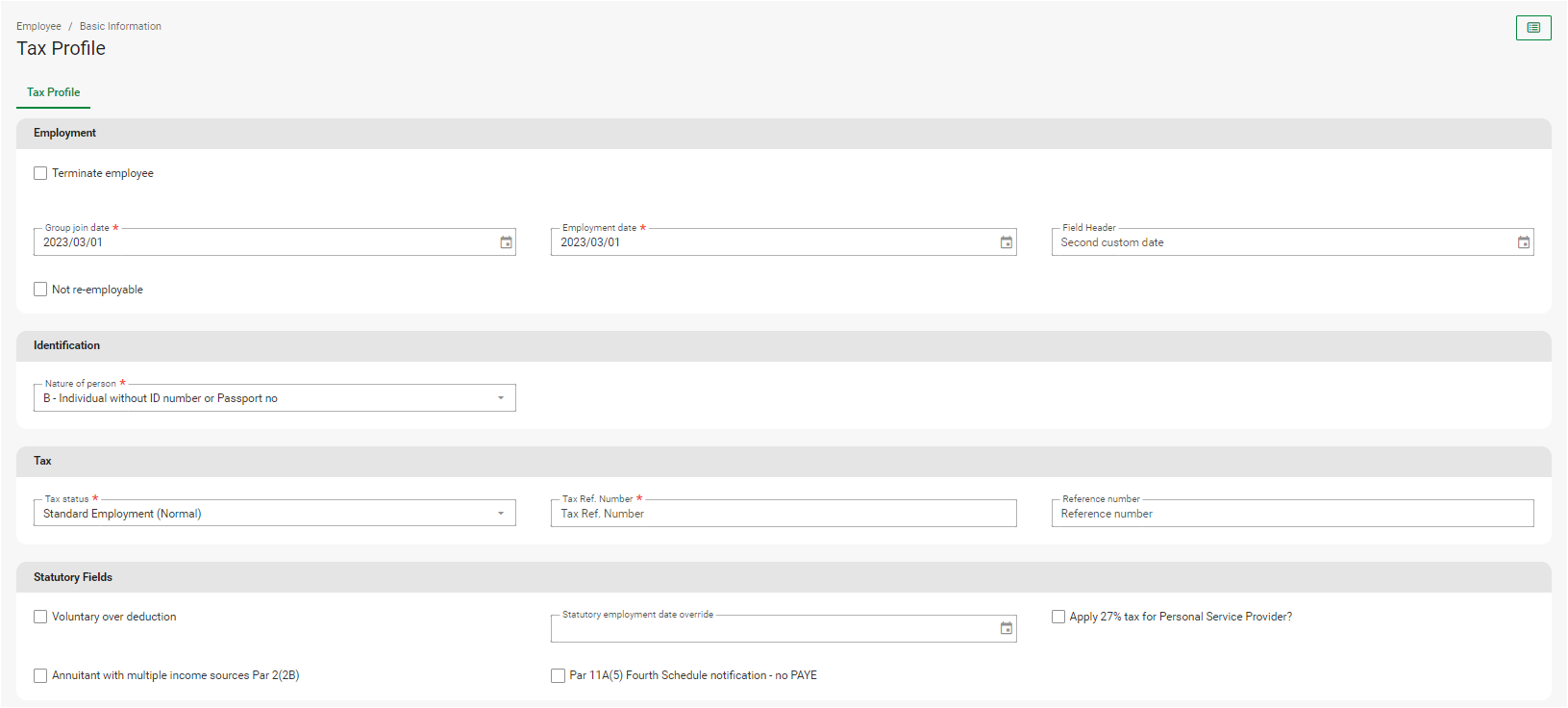Click the Group join date text field
The width and height of the screenshot is (1568, 708).
pos(264,242)
